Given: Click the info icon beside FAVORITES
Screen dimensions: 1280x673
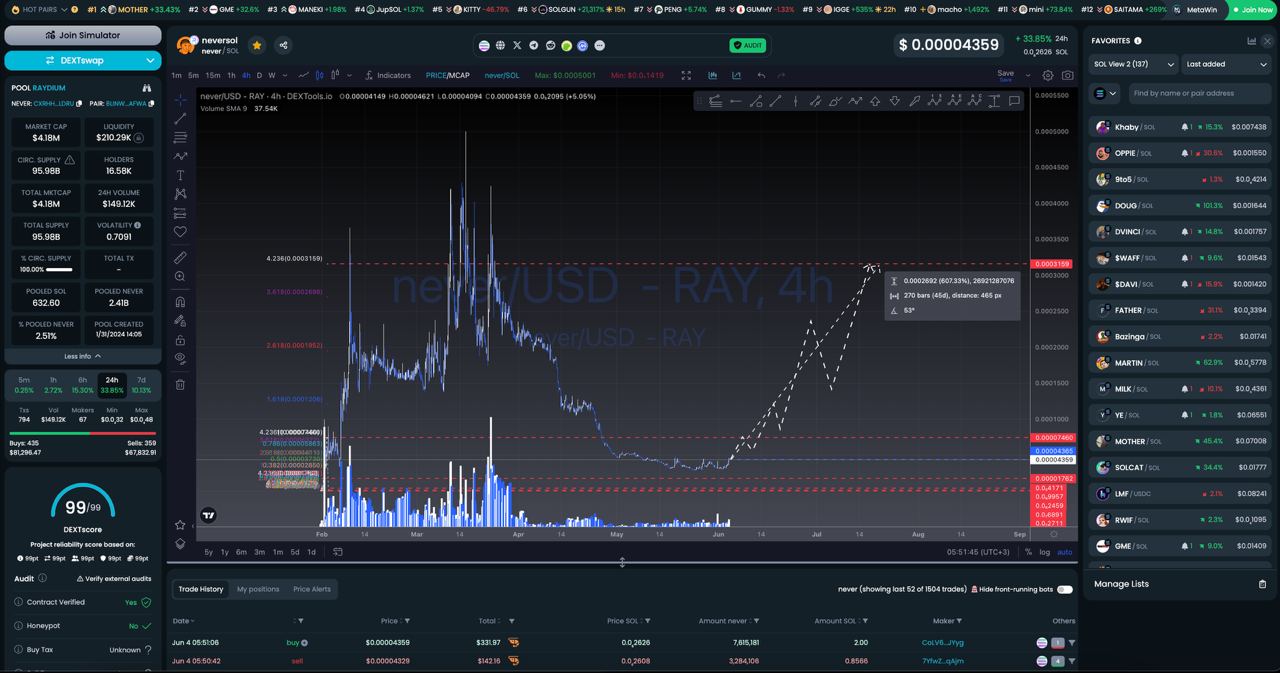Looking at the screenshot, I should coord(1138,41).
